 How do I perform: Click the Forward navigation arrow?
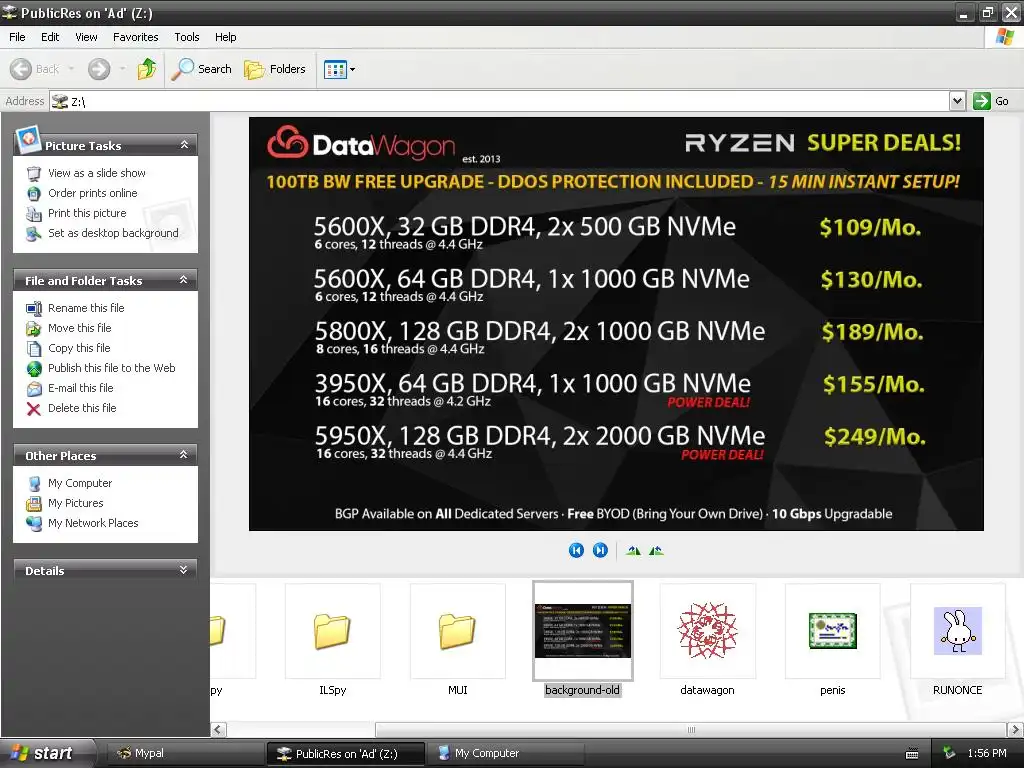(x=99, y=69)
